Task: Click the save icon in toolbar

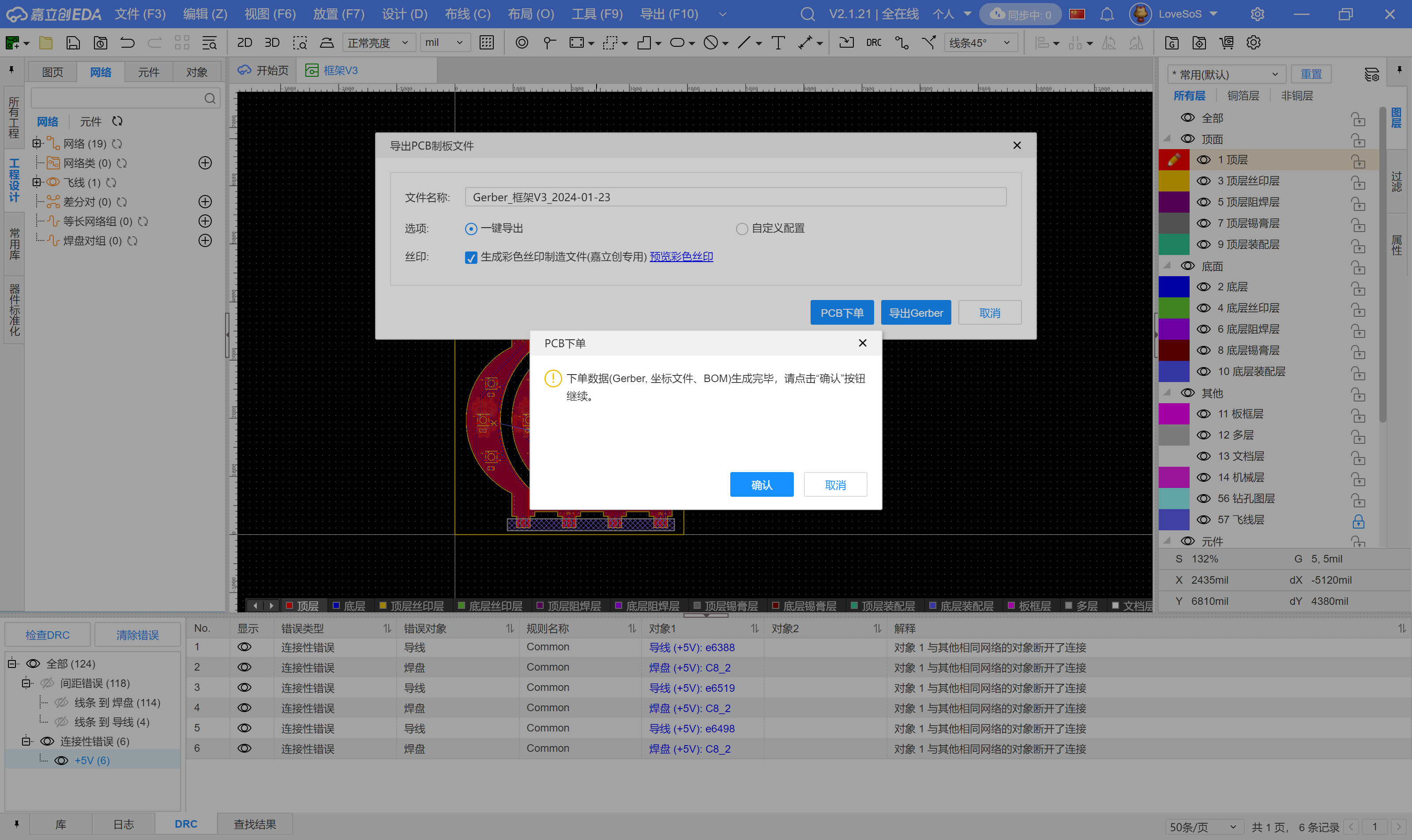Action: click(x=73, y=43)
